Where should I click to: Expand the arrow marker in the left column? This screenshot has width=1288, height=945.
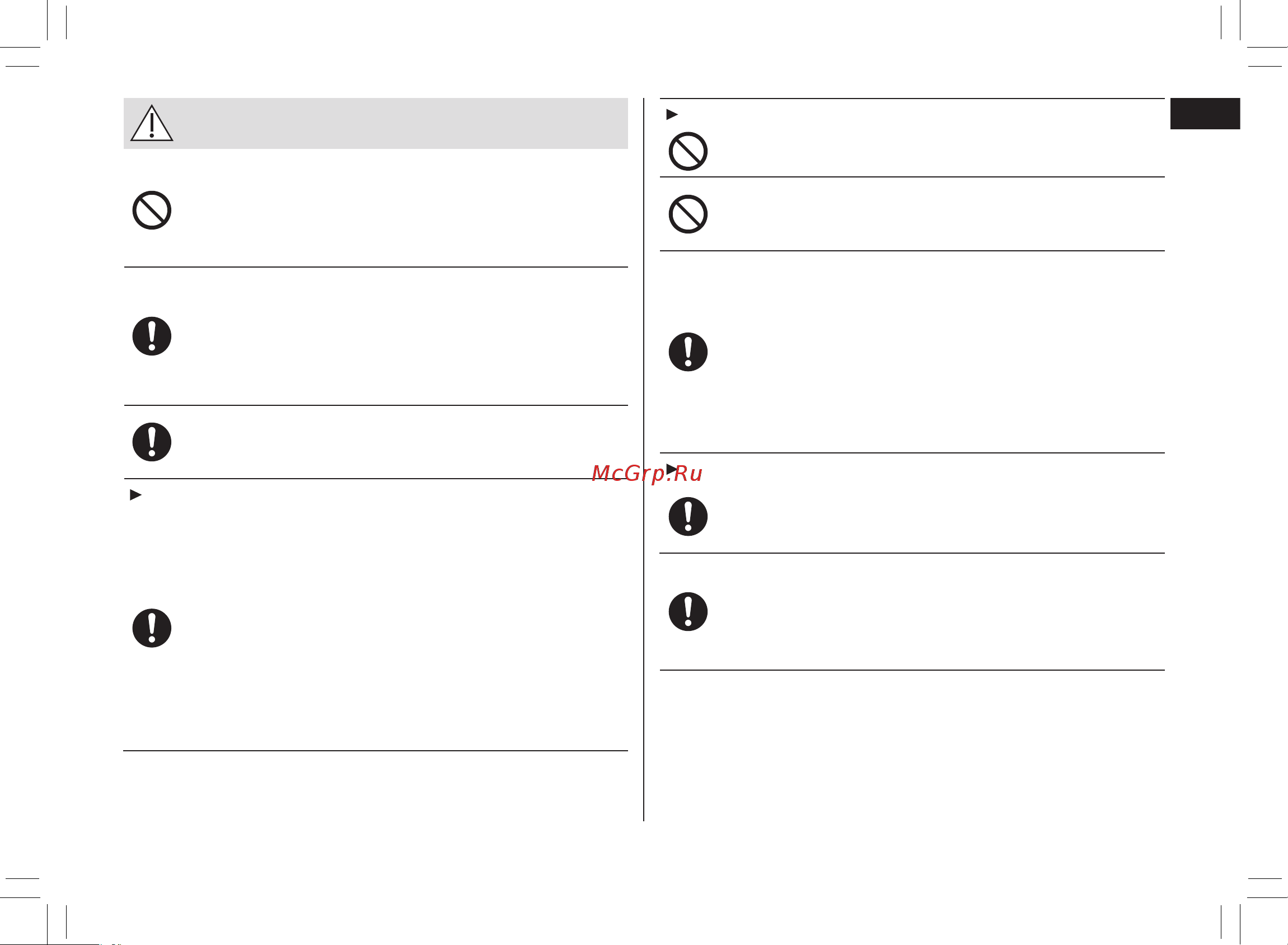point(135,494)
